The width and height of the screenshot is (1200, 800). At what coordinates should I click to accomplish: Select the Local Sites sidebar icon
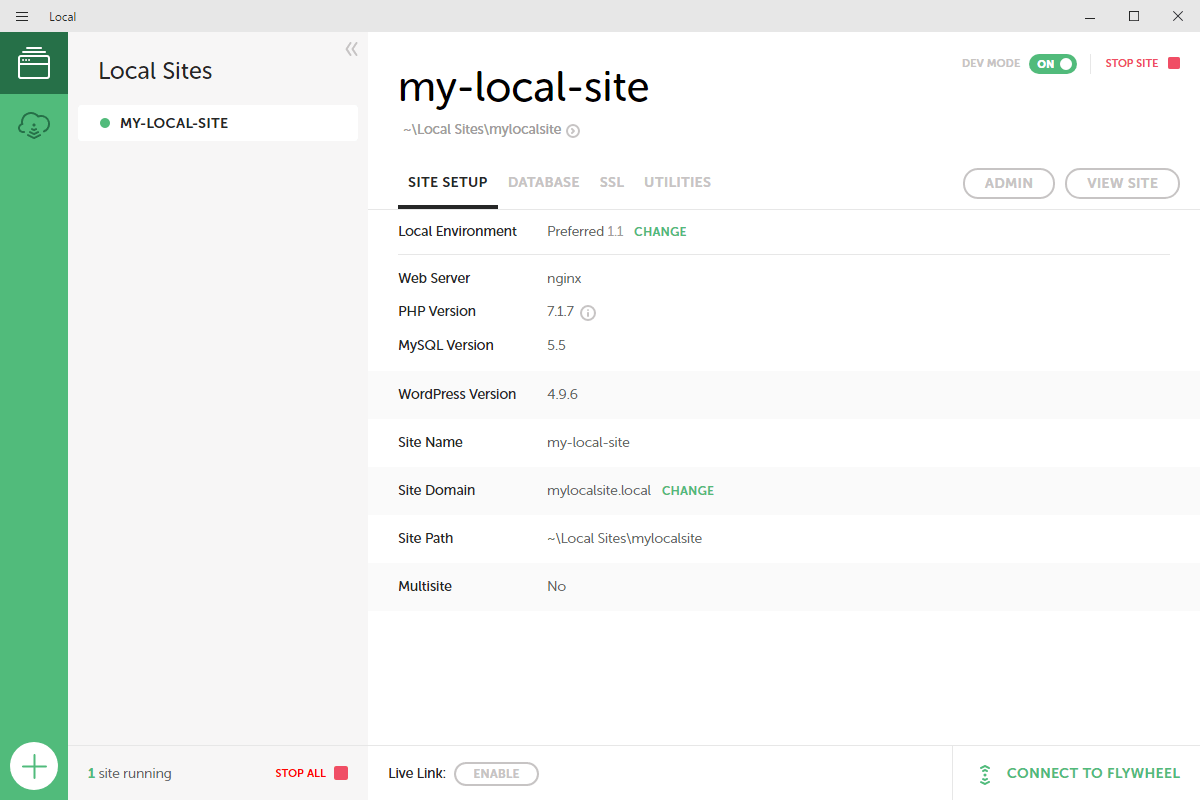(34, 63)
